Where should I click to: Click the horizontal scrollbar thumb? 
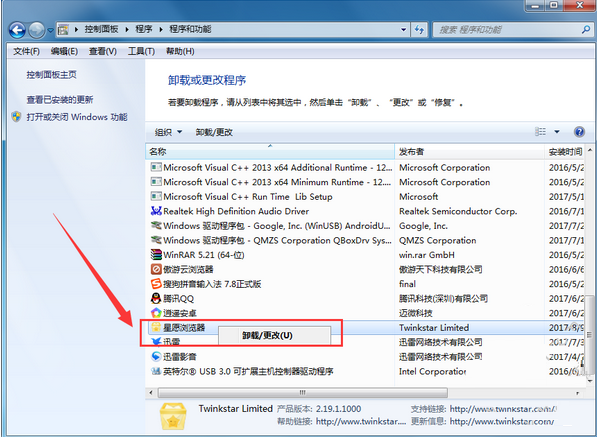pyautogui.click(x=303, y=392)
